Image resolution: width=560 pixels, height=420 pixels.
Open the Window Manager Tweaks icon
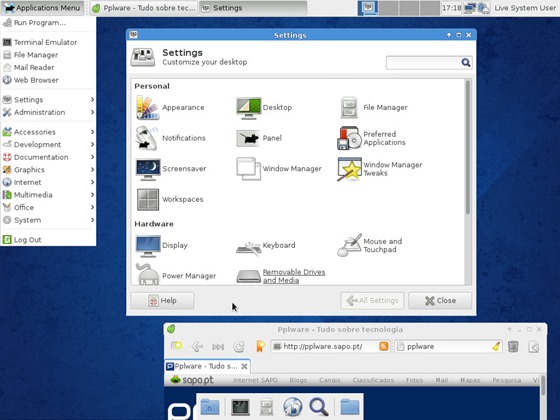pos(349,169)
